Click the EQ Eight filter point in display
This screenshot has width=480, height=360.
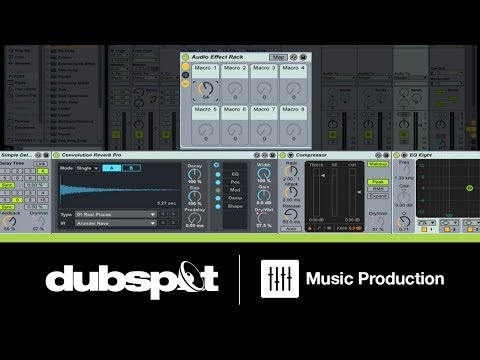tap(469, 188)
